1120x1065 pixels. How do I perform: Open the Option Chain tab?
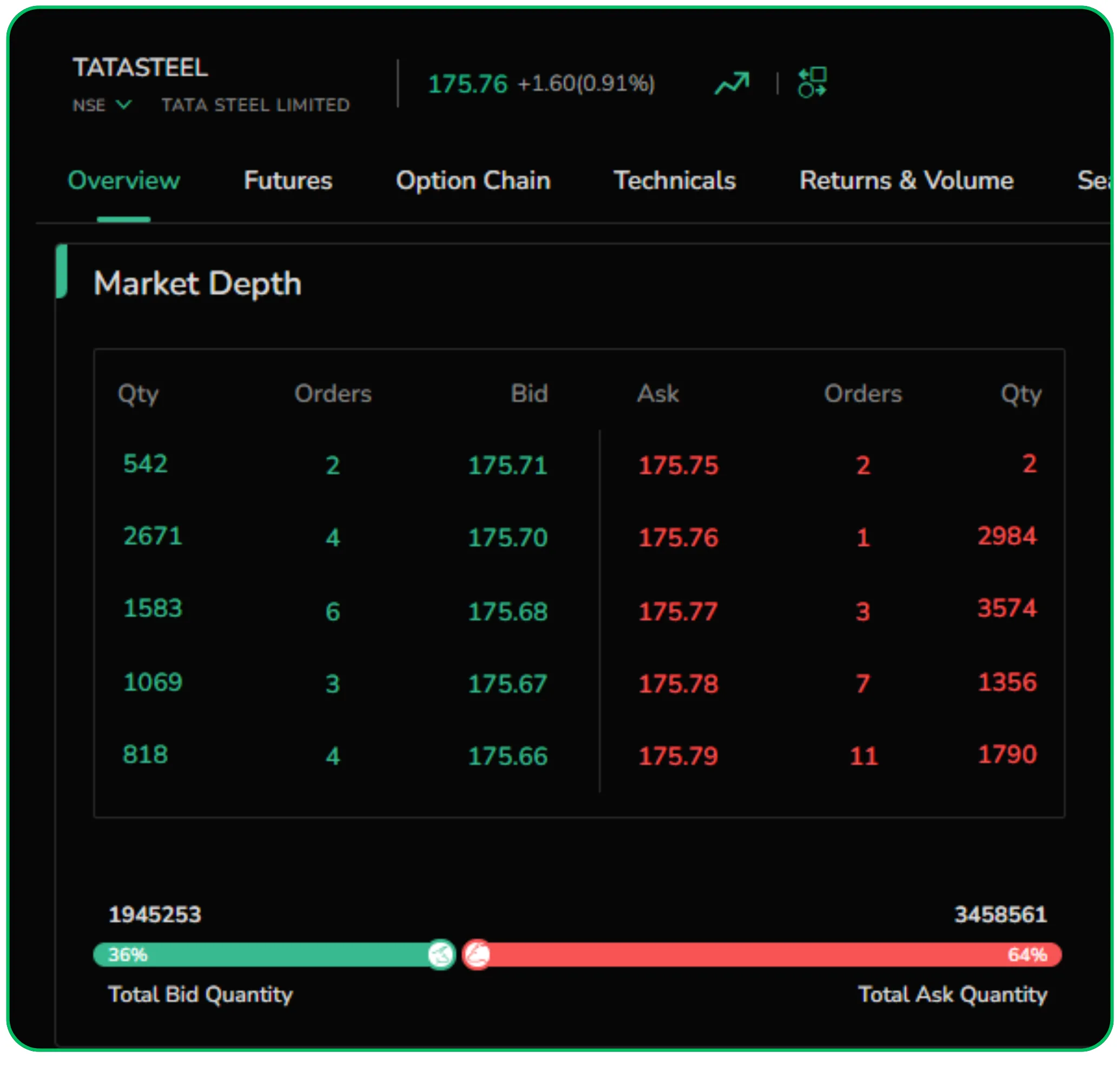(473, 181)
